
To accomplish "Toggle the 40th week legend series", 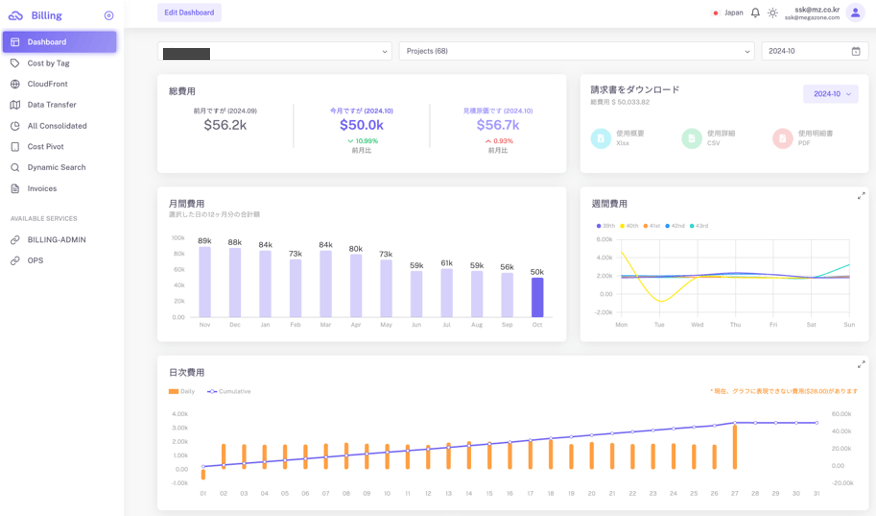I will click(x=629, y=226).
